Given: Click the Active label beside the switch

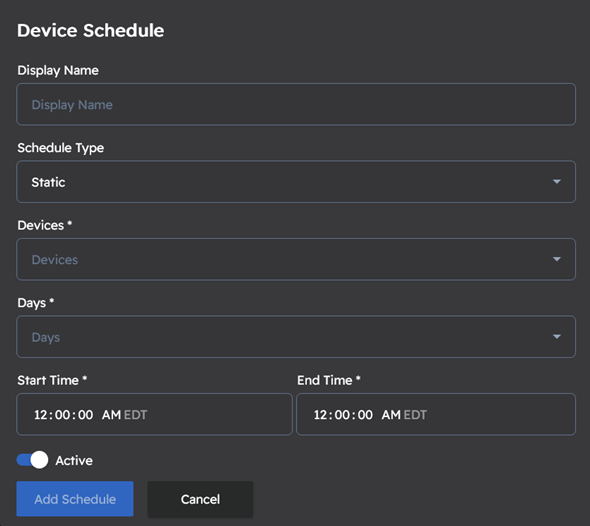Looking at the screenshot, I should (74, 461).
